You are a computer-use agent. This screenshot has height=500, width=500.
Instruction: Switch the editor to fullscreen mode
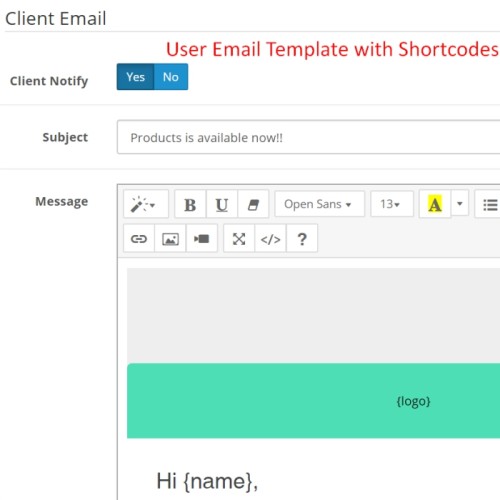tap(239, 238)
